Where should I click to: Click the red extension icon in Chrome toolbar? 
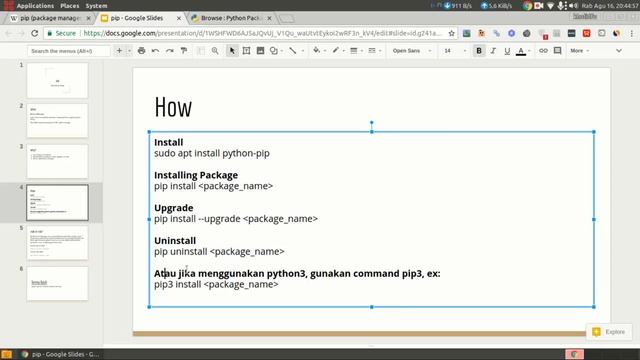[587, 33]
